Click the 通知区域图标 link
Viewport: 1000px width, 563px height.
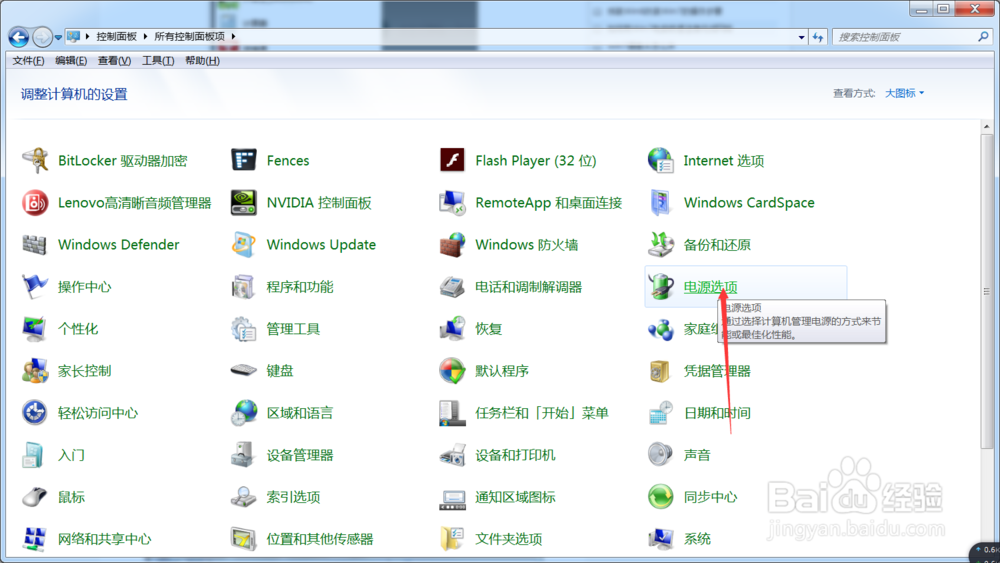click(x=515, y=497)
